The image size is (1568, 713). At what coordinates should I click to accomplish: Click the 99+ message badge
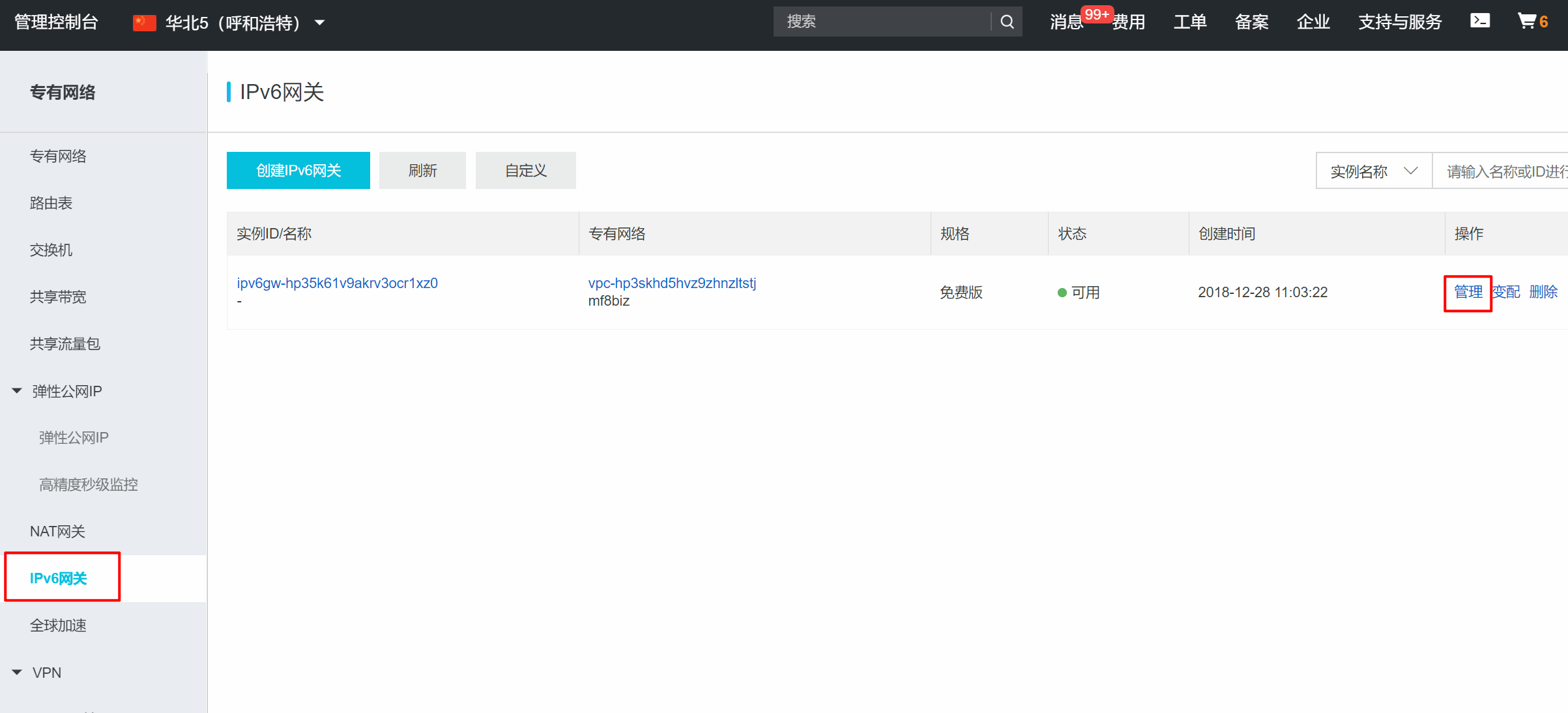(1097, 14)
